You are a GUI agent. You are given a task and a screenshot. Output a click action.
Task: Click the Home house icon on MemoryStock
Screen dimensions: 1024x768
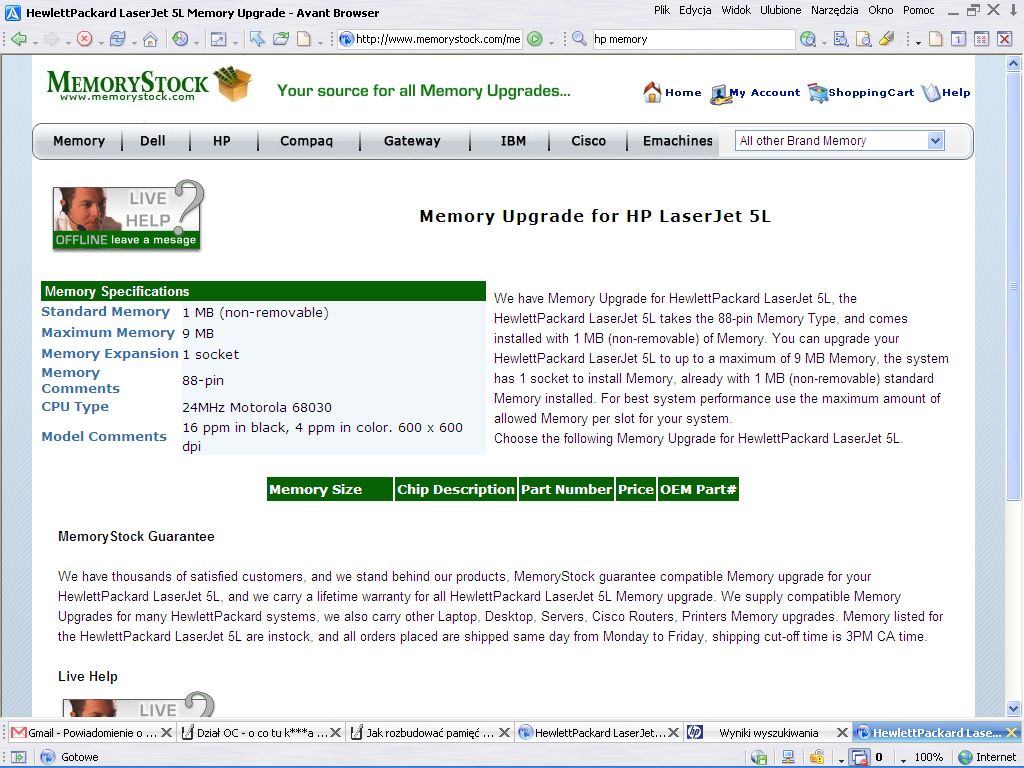click(x=652, y=92)
